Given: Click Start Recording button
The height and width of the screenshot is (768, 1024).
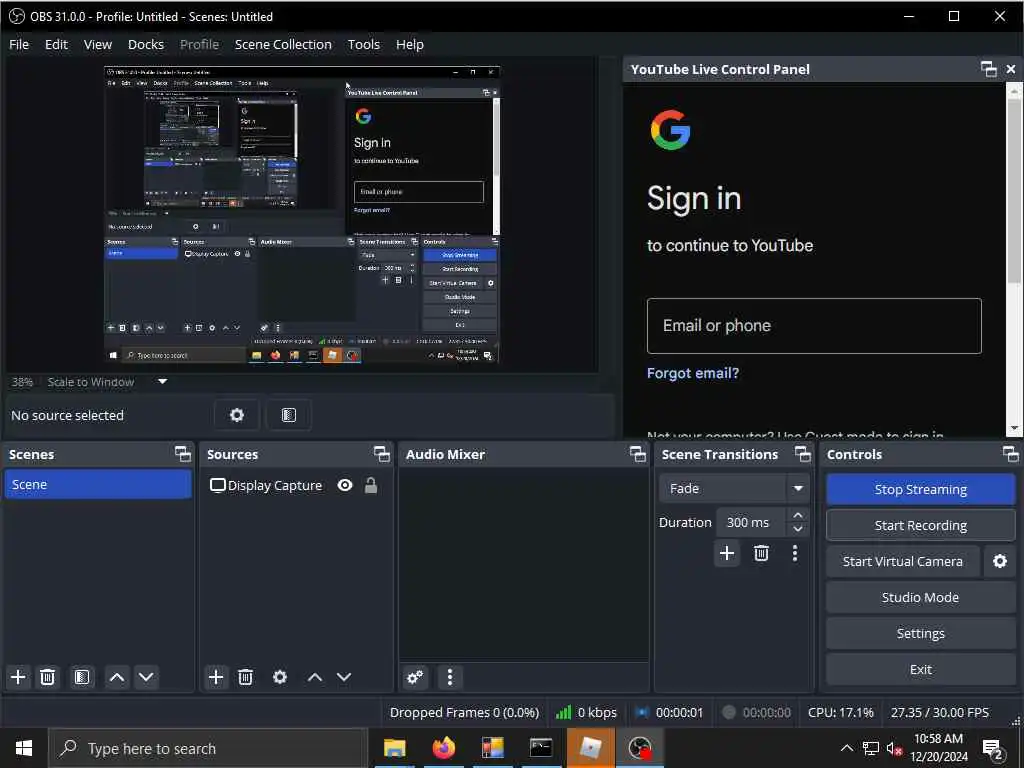Looking at the screenshot, I should click(x=920, y=525).
